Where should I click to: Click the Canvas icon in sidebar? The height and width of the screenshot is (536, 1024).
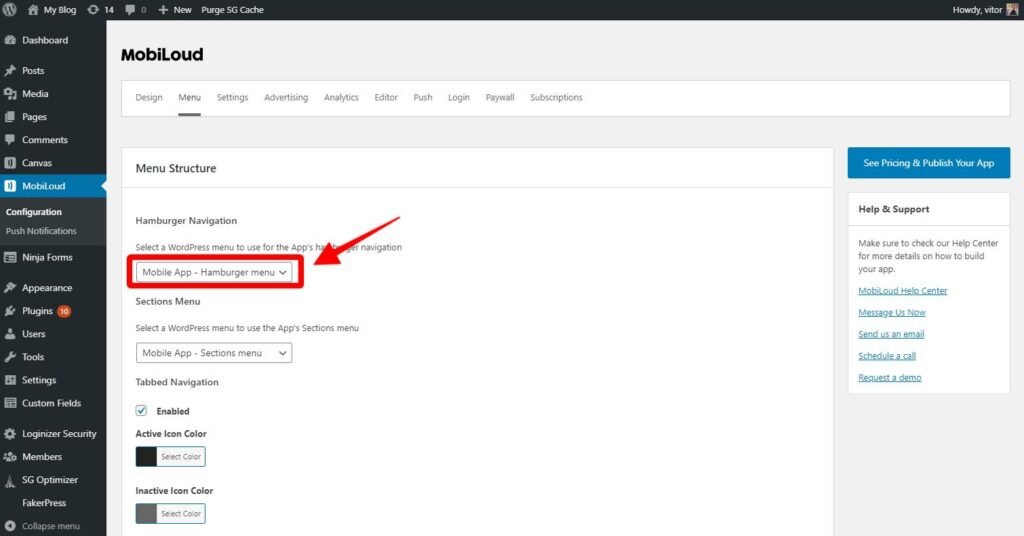pyautogui.click(x=10, y=163)
